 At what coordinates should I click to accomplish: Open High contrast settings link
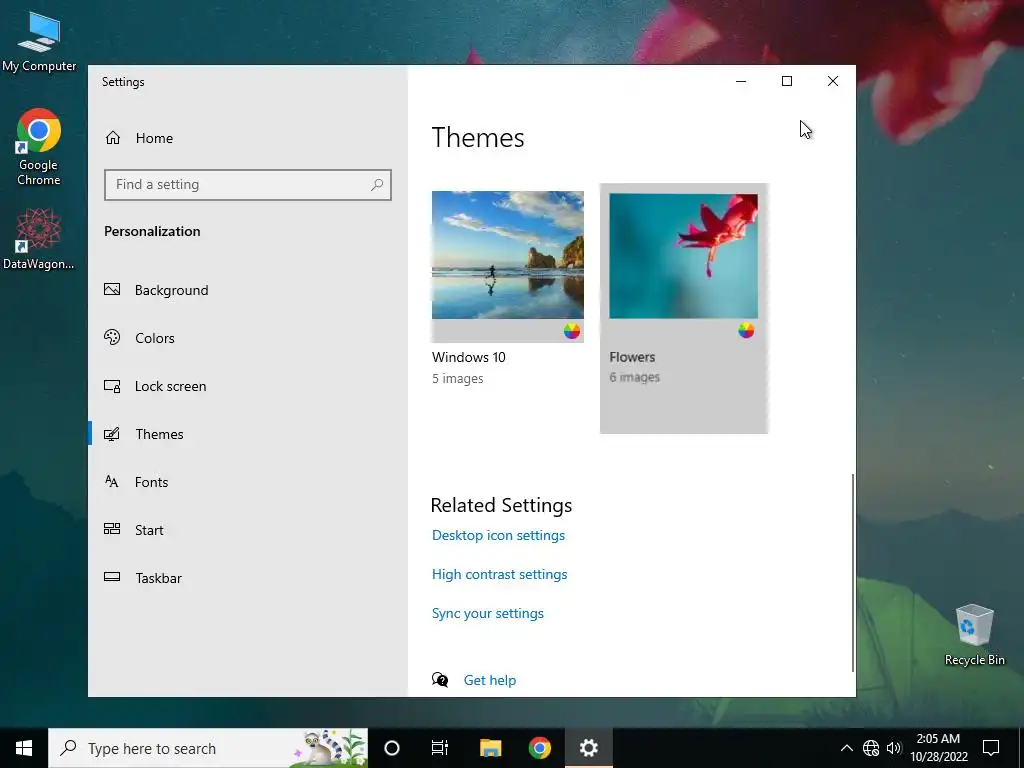point(500,574)
